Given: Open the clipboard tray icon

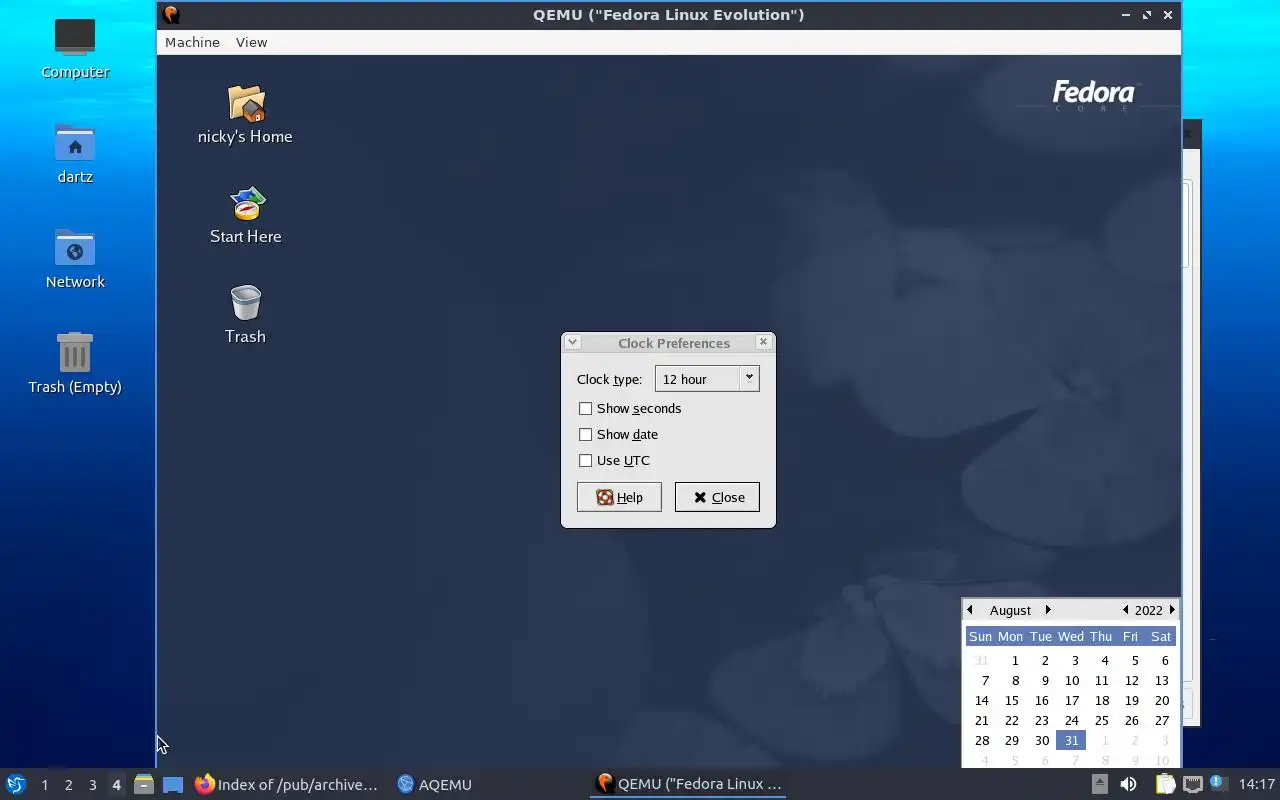Looking at the screenshot, I should 1165,784.
